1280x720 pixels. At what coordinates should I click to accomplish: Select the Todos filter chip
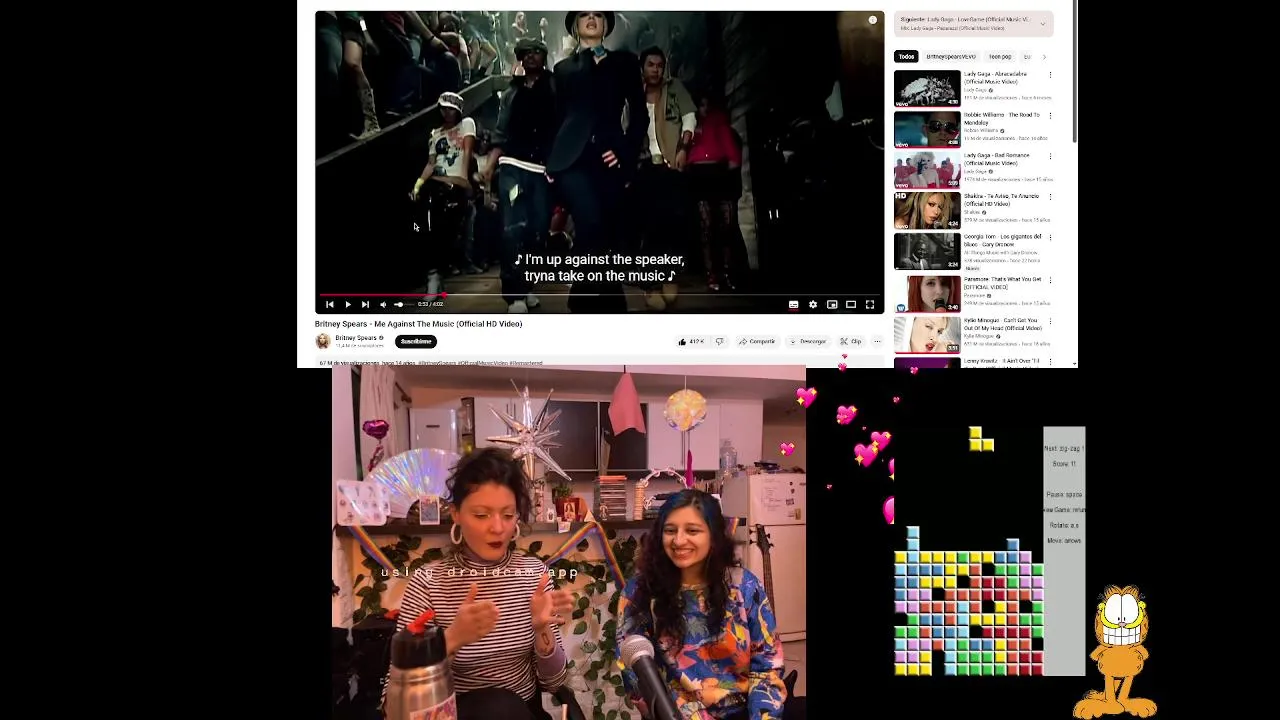[x=906, y=57]
